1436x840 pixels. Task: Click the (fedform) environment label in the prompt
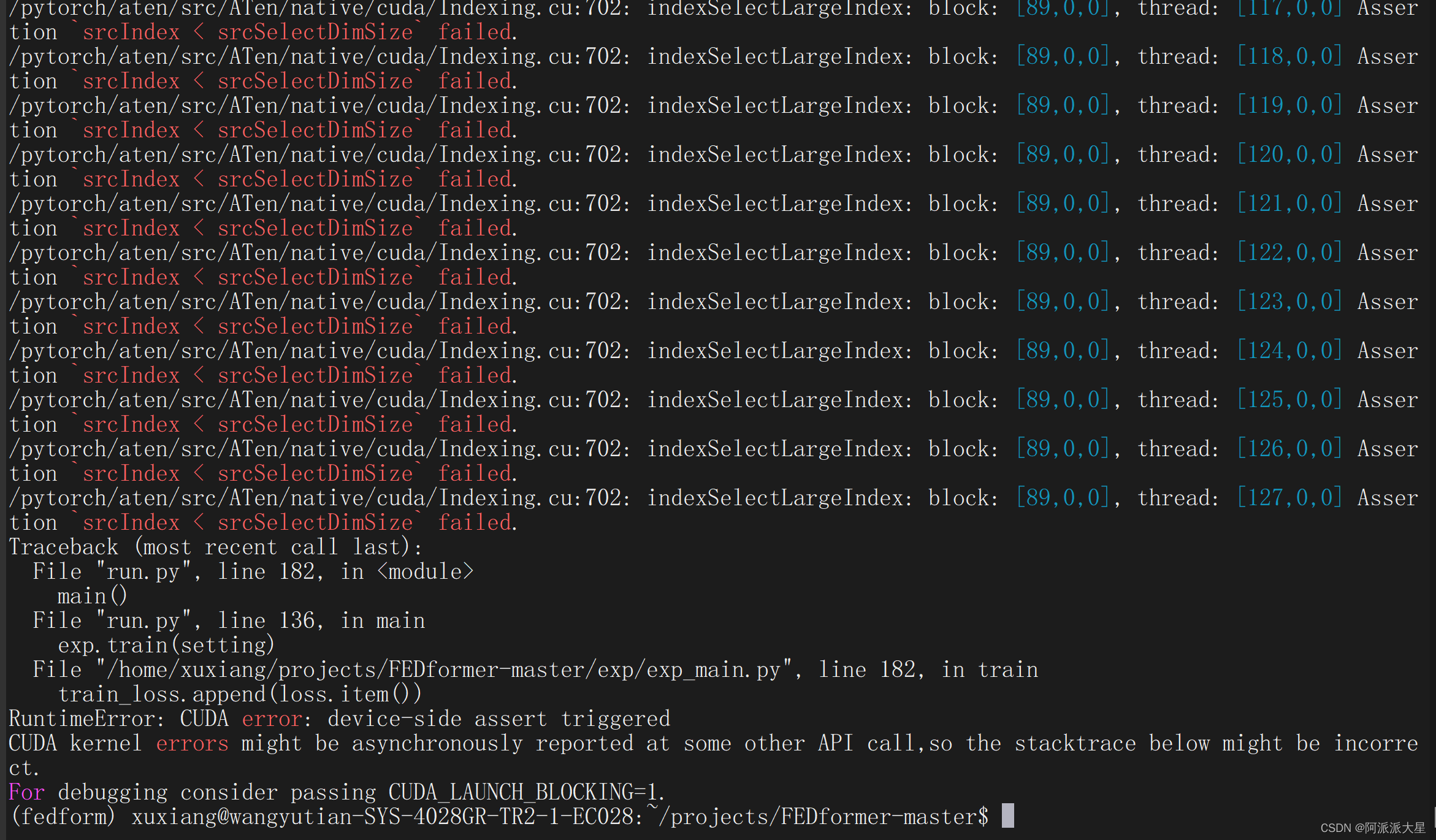tap(63, 817)
